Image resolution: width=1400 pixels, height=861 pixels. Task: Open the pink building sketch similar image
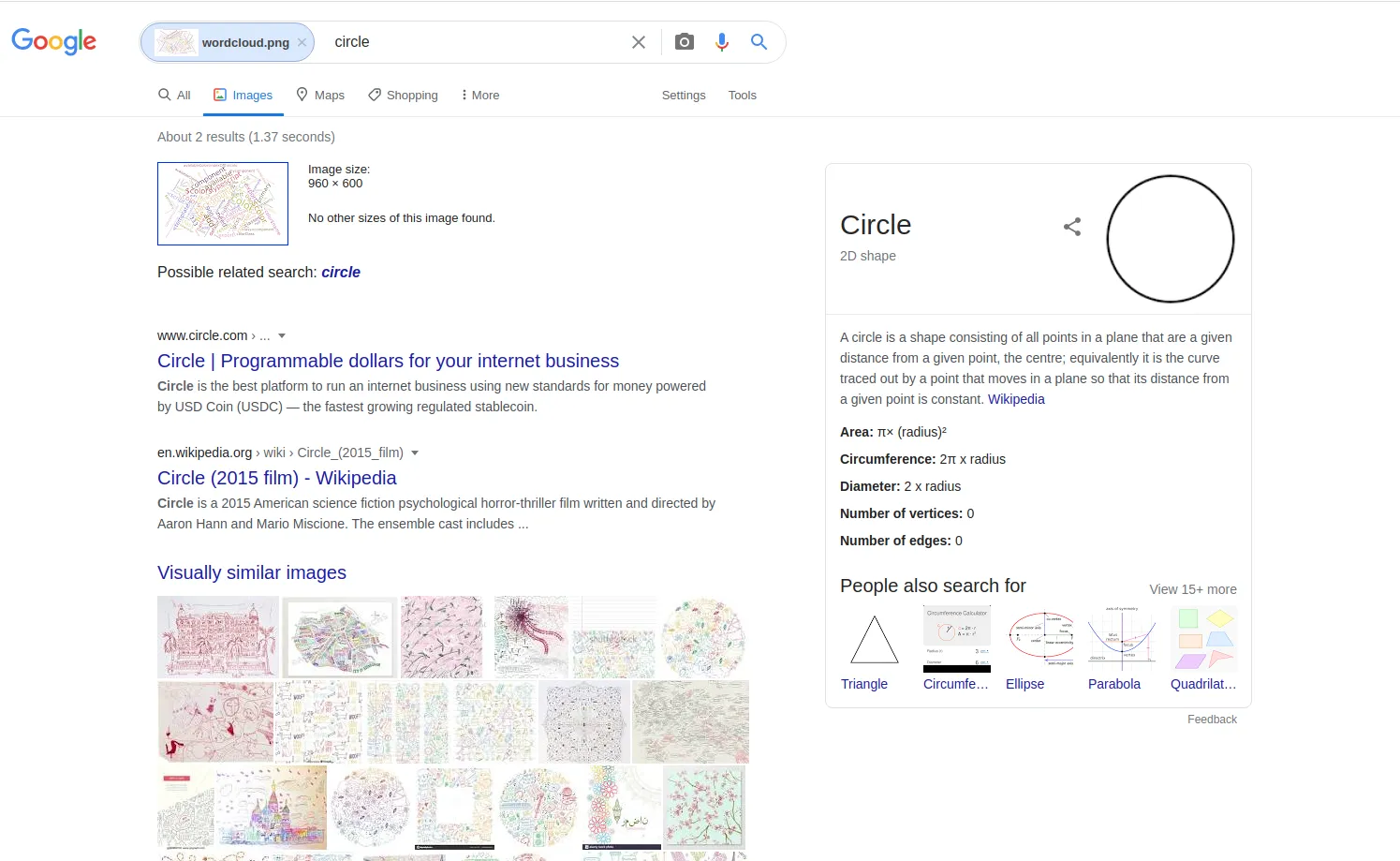pyautogui.click(x=218, y=637)
